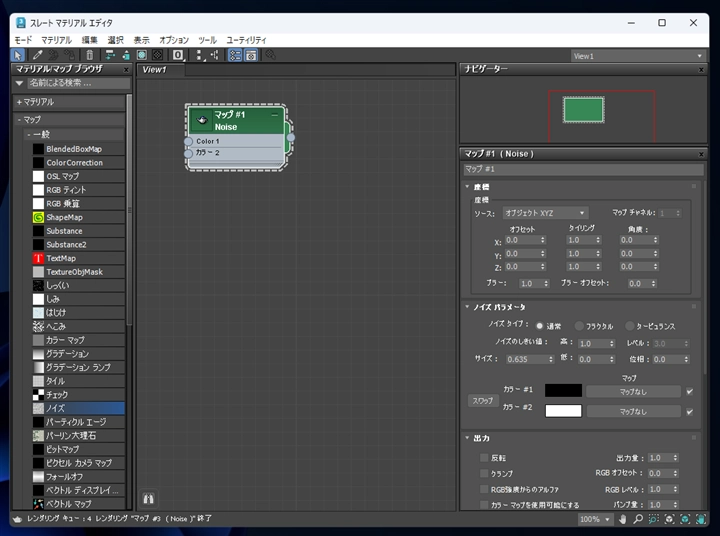Screen dimensions: 720x536
Task: Click the スワップ button
Action: [x=483, y=401]
